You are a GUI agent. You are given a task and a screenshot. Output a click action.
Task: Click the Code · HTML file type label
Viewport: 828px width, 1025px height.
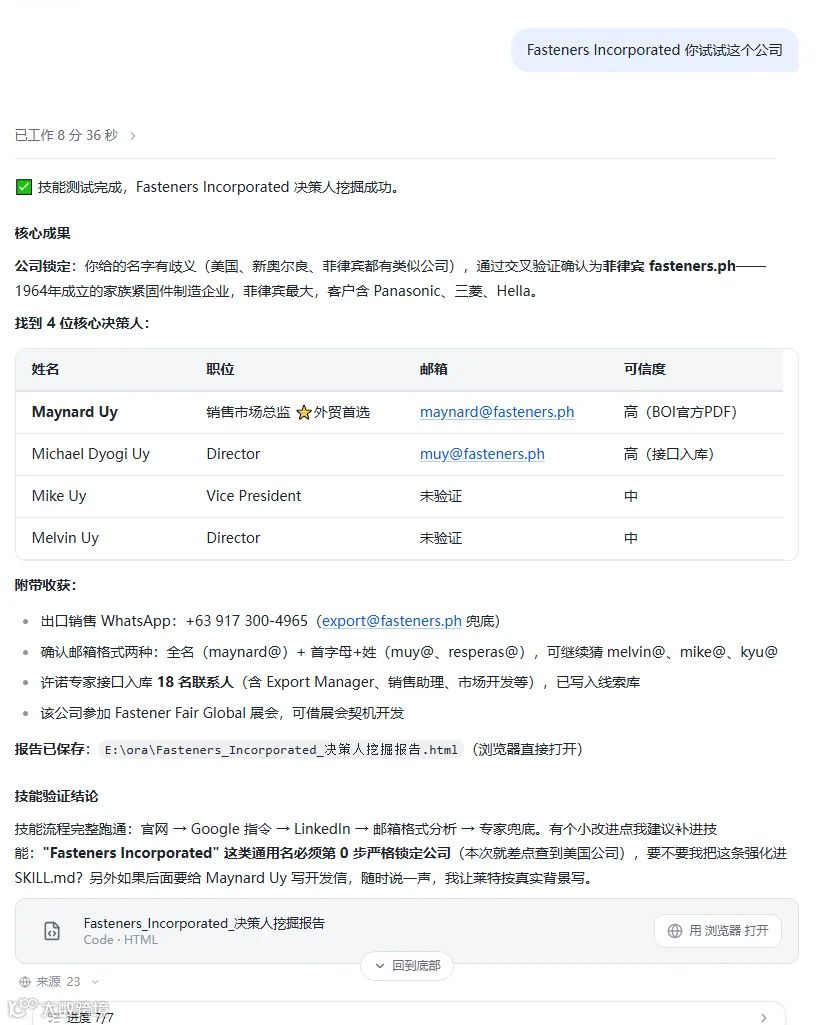pyautogui.click(x=120, y=940)
